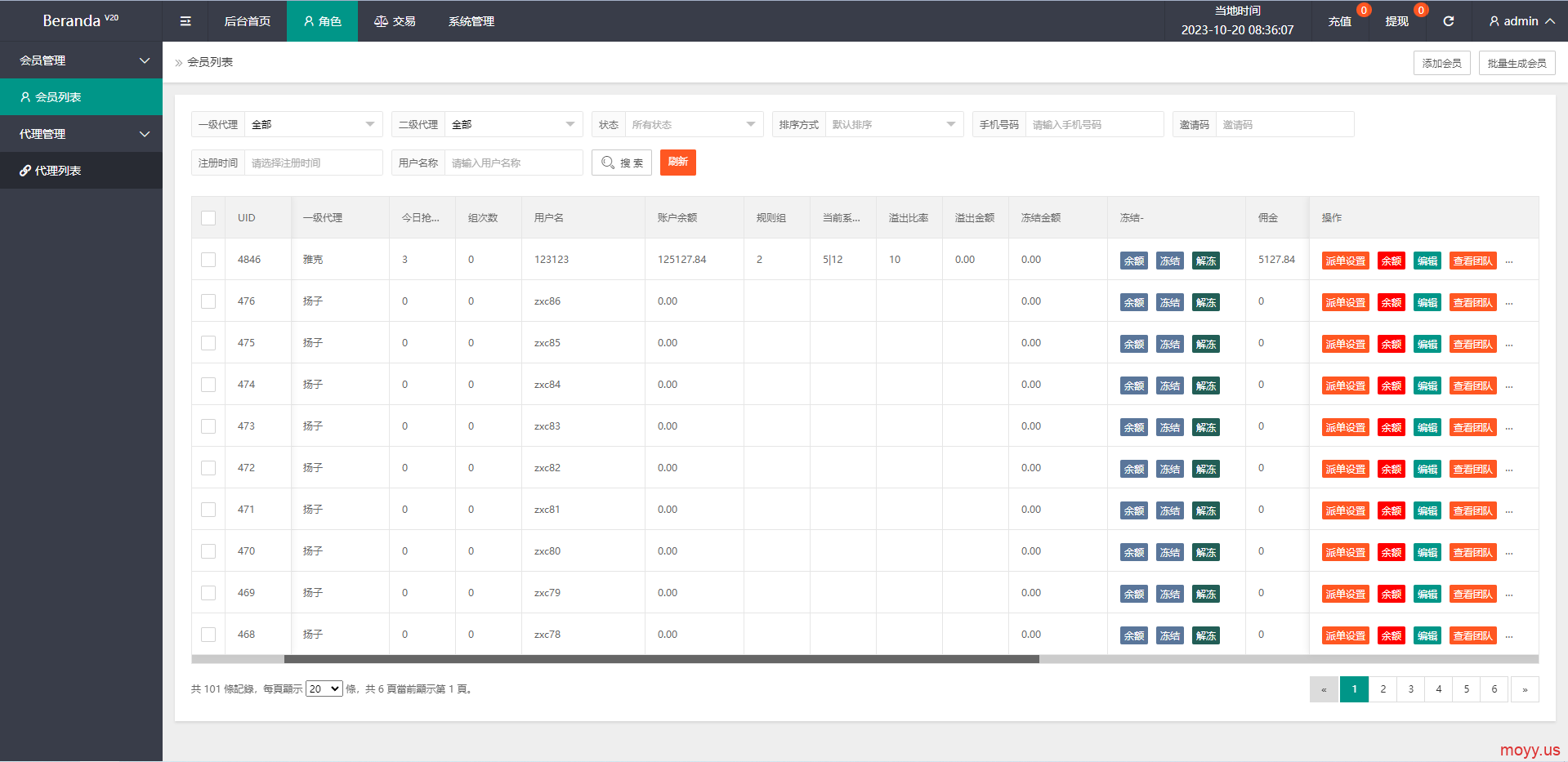
Task: Open the 一级代理 dropdown
Action: point(313,124)
